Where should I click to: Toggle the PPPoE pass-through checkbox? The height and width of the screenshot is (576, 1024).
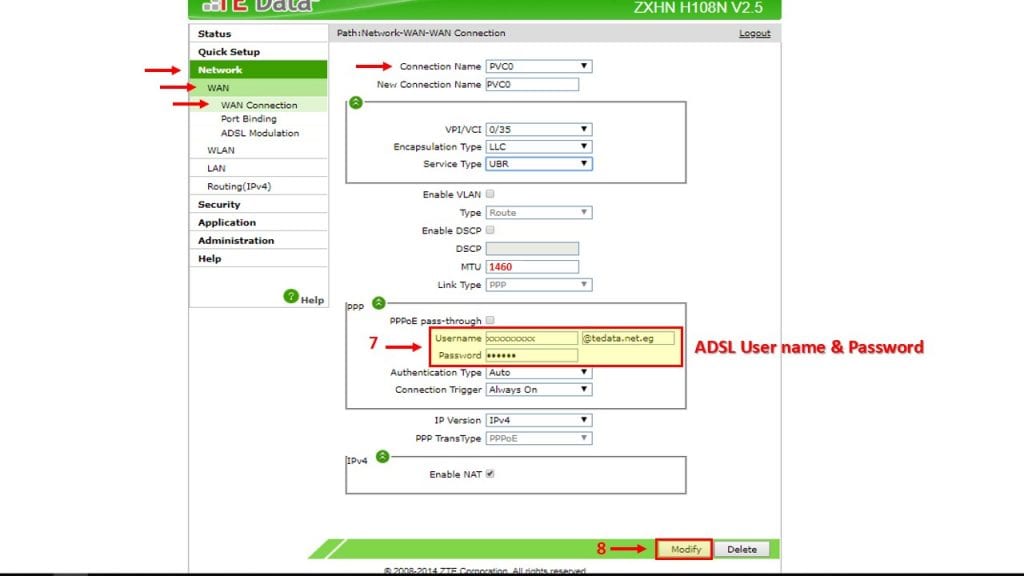[490, 320]
